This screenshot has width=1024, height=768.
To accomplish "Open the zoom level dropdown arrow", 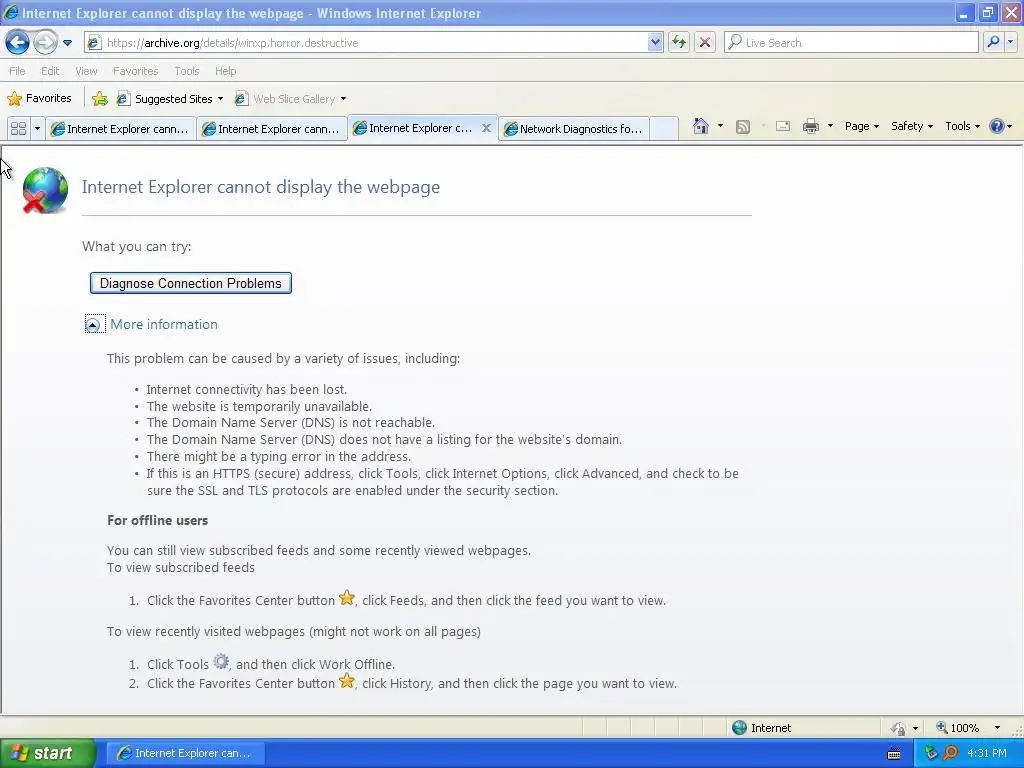I will coord(997,728).
